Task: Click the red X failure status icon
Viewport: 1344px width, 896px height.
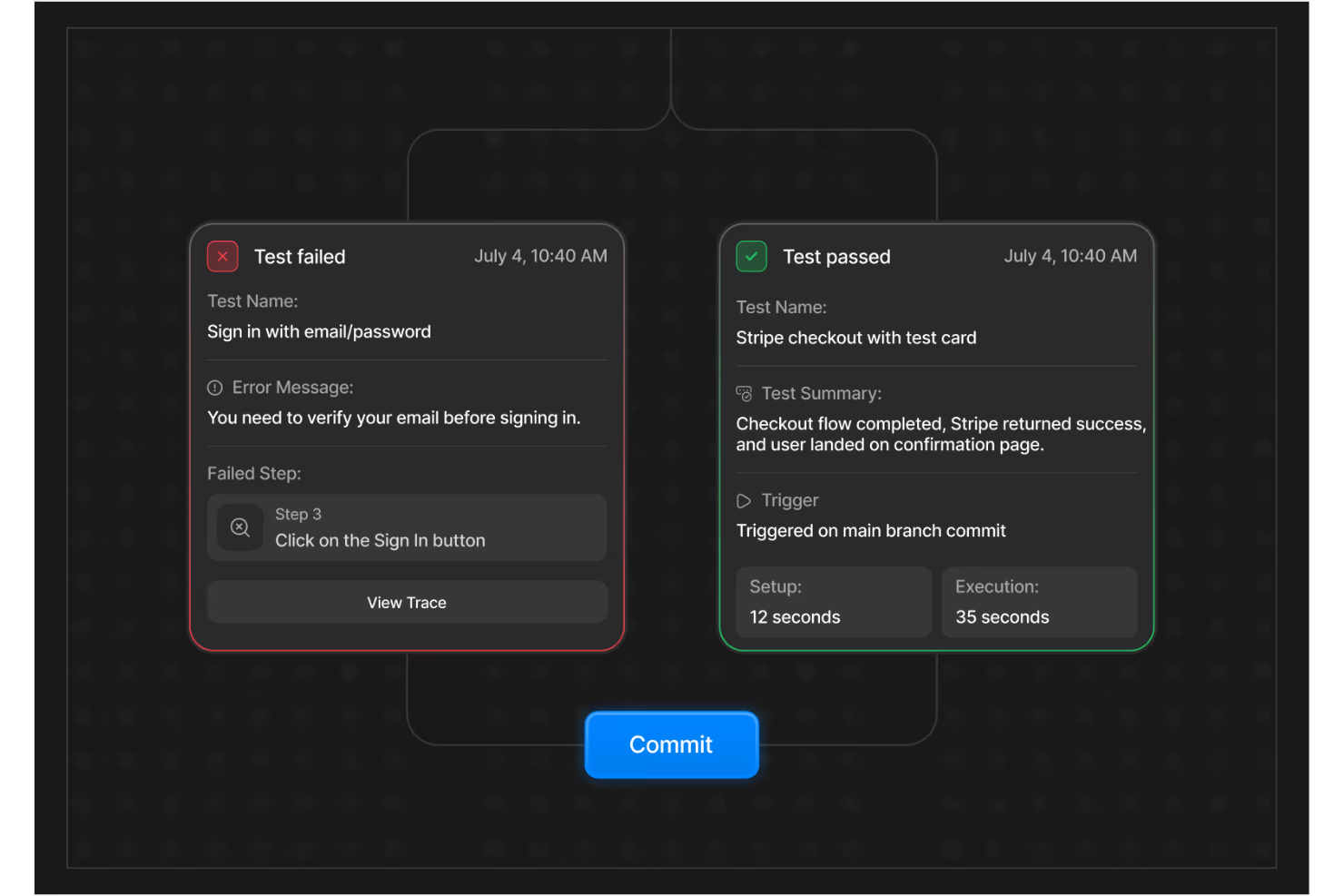Action: pos(222,256)
